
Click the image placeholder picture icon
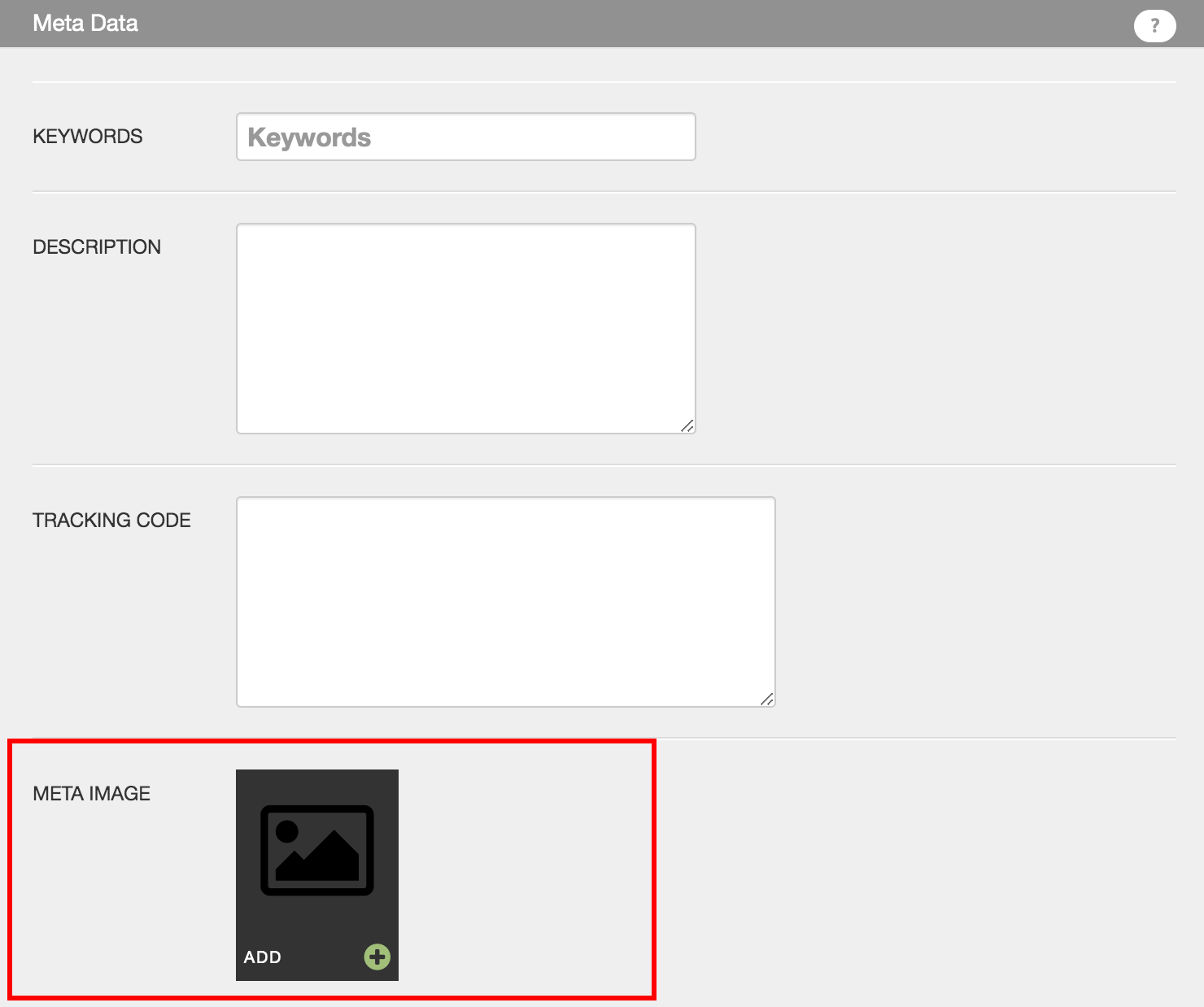tap(317, 851)
